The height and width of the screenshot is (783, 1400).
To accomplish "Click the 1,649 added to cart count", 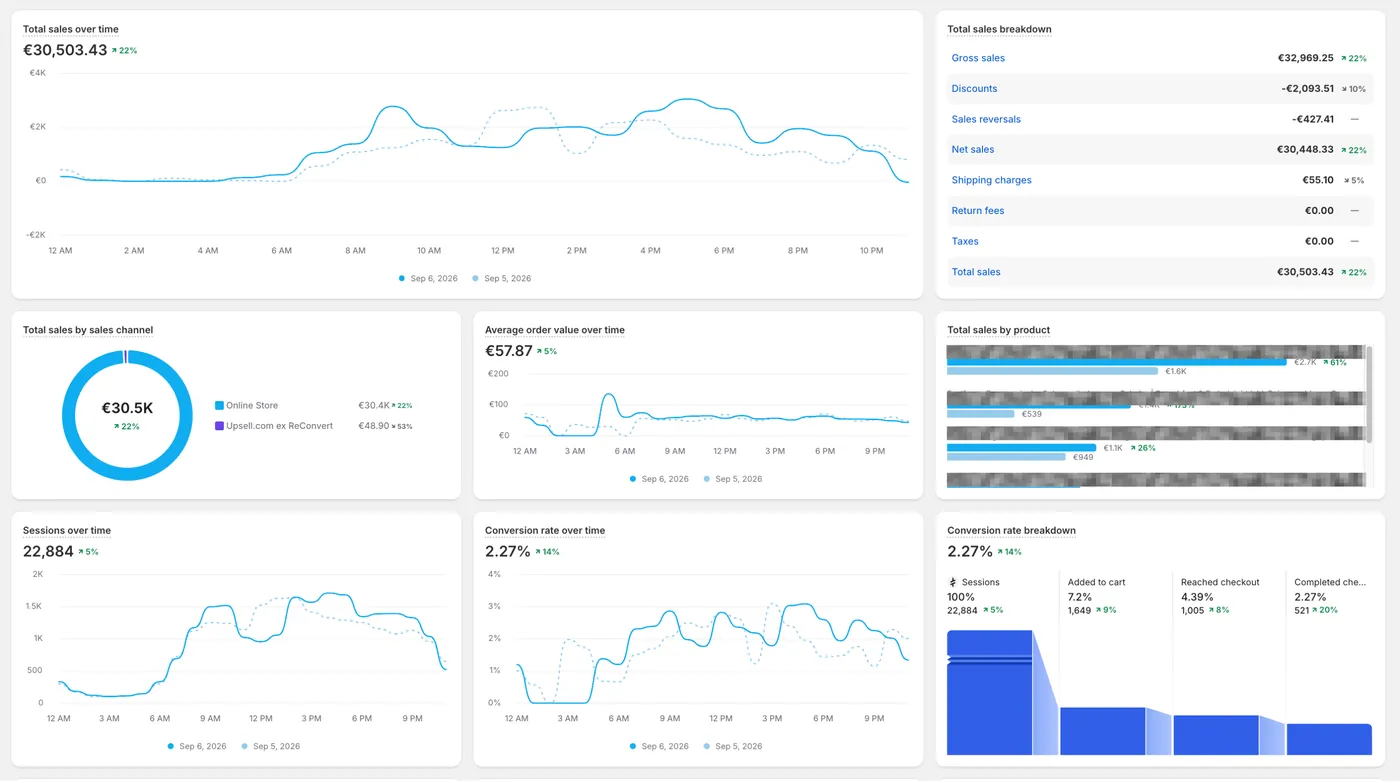I will [x=1080, y=610].
